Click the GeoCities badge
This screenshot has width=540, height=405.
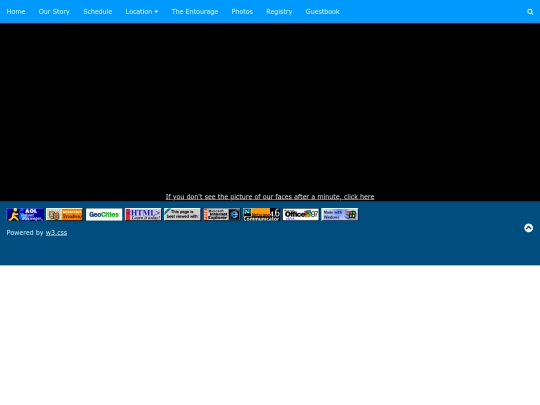[104, 215]
